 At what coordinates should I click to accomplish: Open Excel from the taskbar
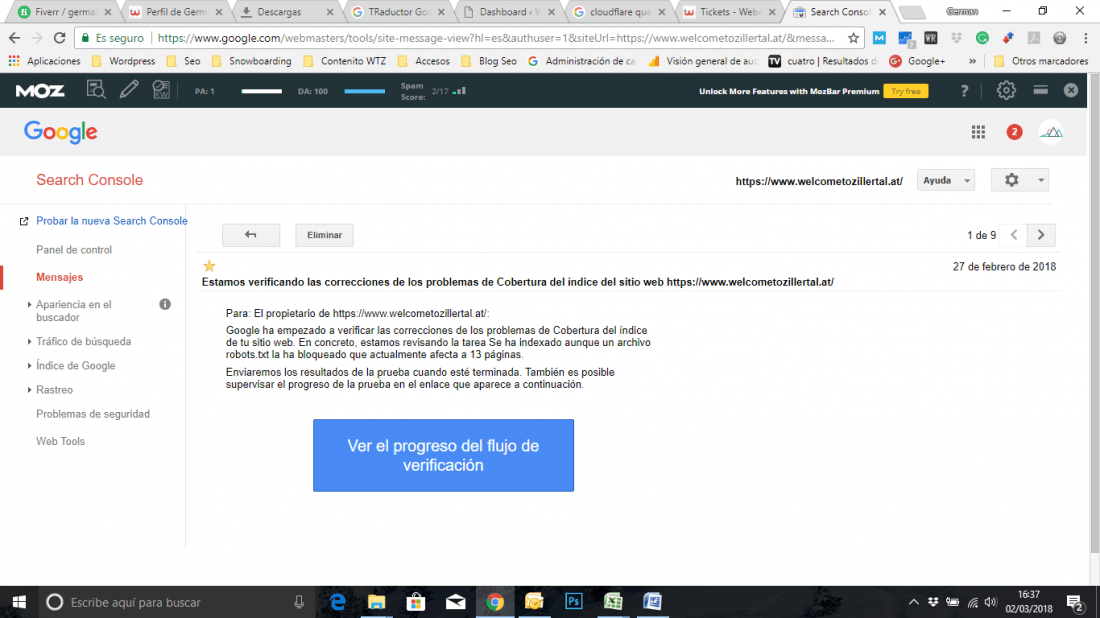tap(613, 602)
